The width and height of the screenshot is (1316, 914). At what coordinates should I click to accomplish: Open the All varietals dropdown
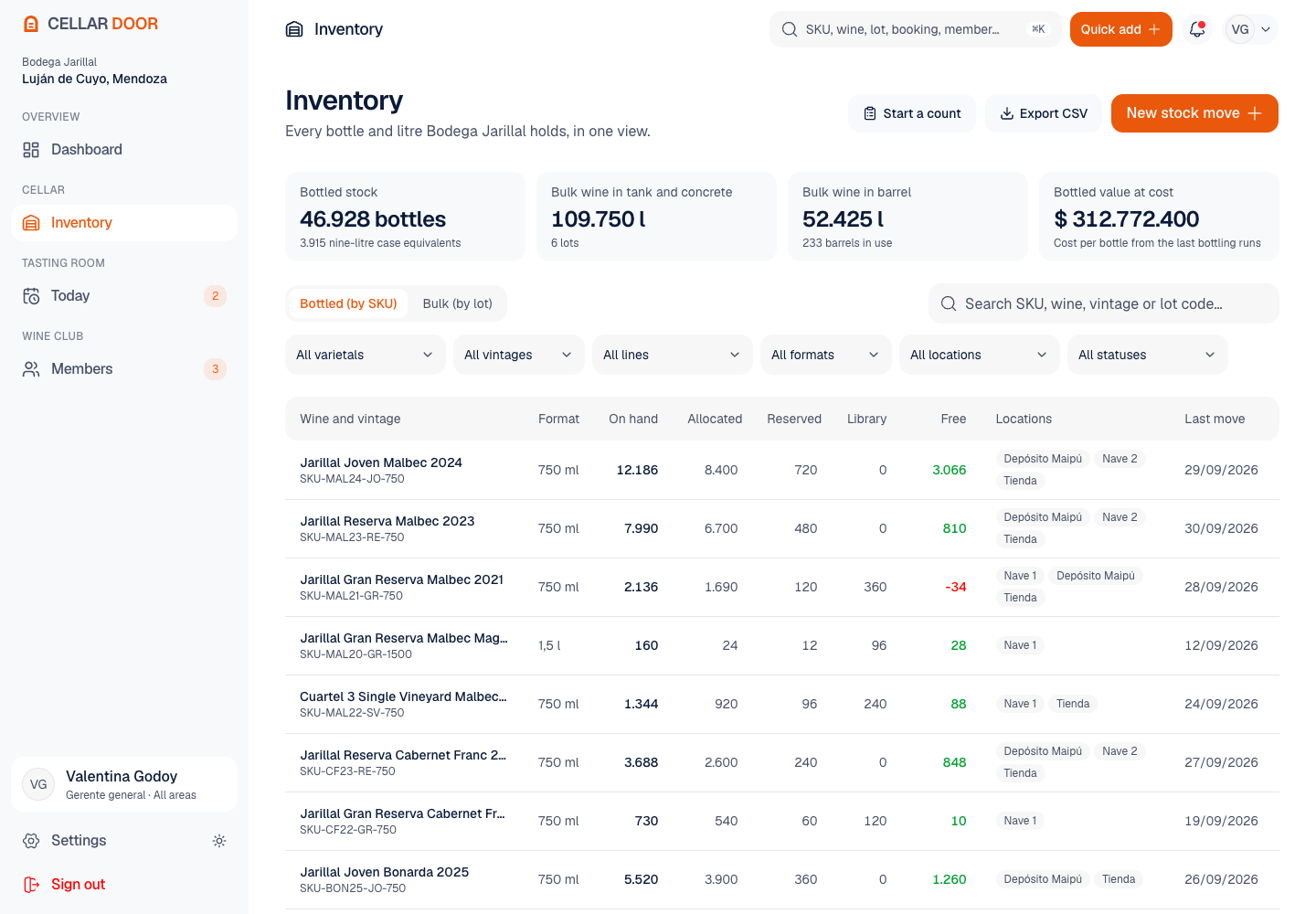click(x=366, y=355)
